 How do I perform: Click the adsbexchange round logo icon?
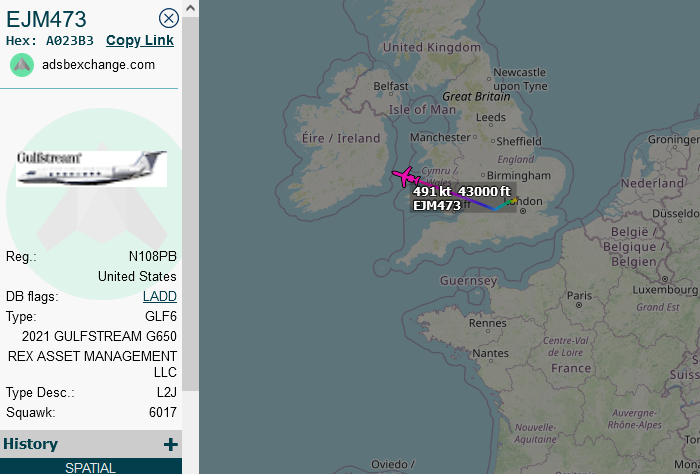click(x=22, y=65)
